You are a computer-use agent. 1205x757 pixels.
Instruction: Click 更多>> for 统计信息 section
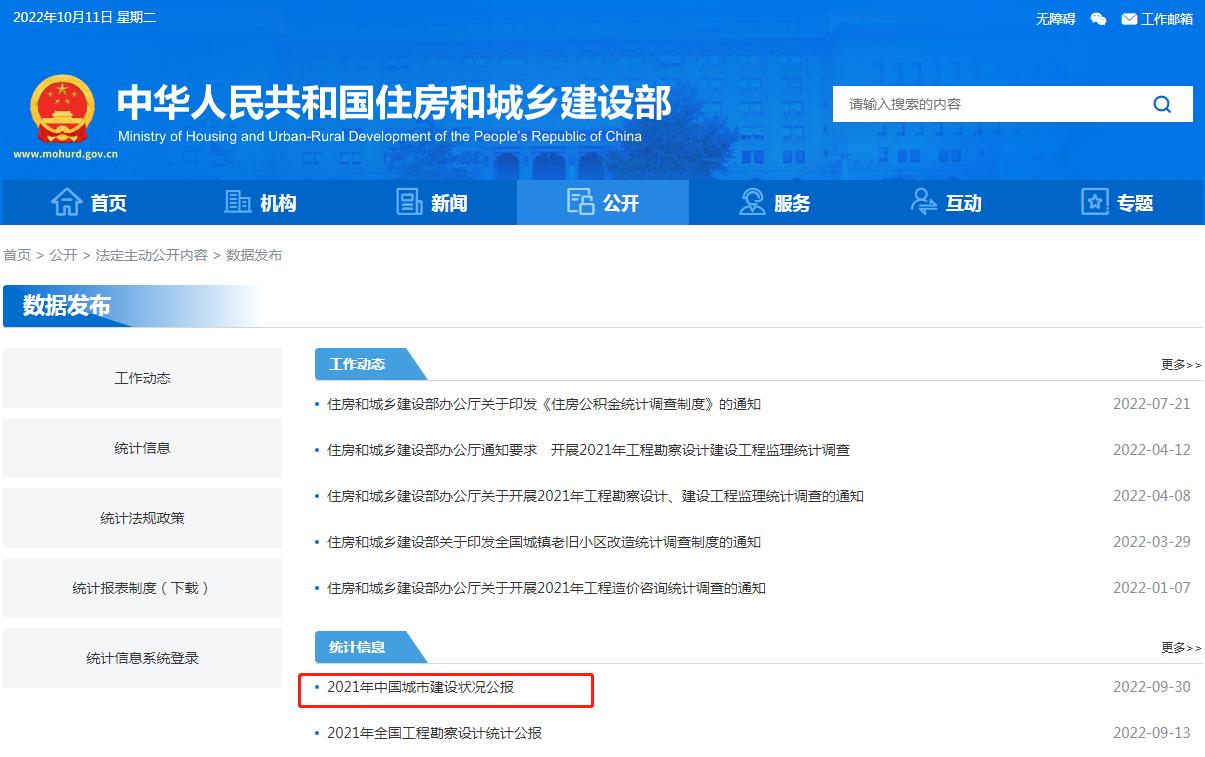[x=1181, y=648]
